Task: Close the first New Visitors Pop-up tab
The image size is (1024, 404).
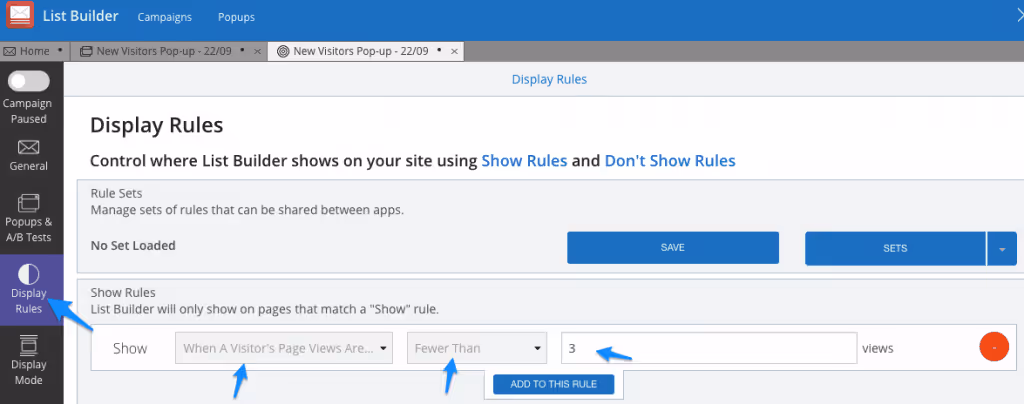Action: (257, 52)
